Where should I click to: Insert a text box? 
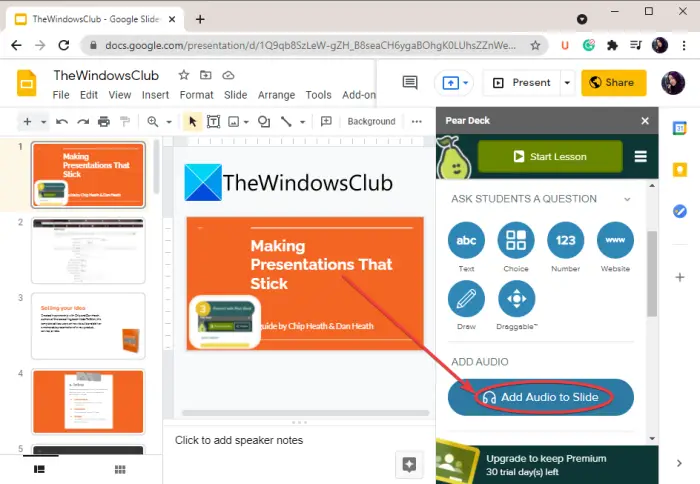pyautogui.click(x=213, y=121)
